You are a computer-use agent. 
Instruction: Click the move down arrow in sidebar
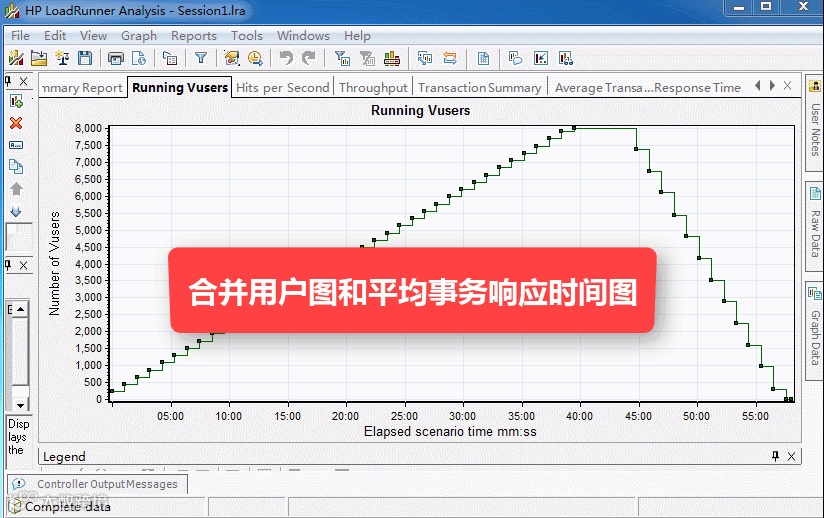coord(16,211)
